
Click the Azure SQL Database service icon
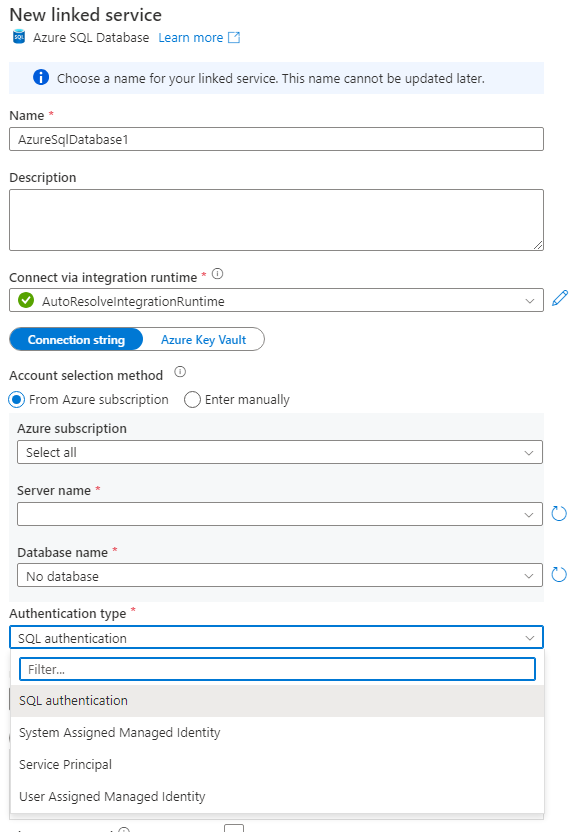point(18,37)
